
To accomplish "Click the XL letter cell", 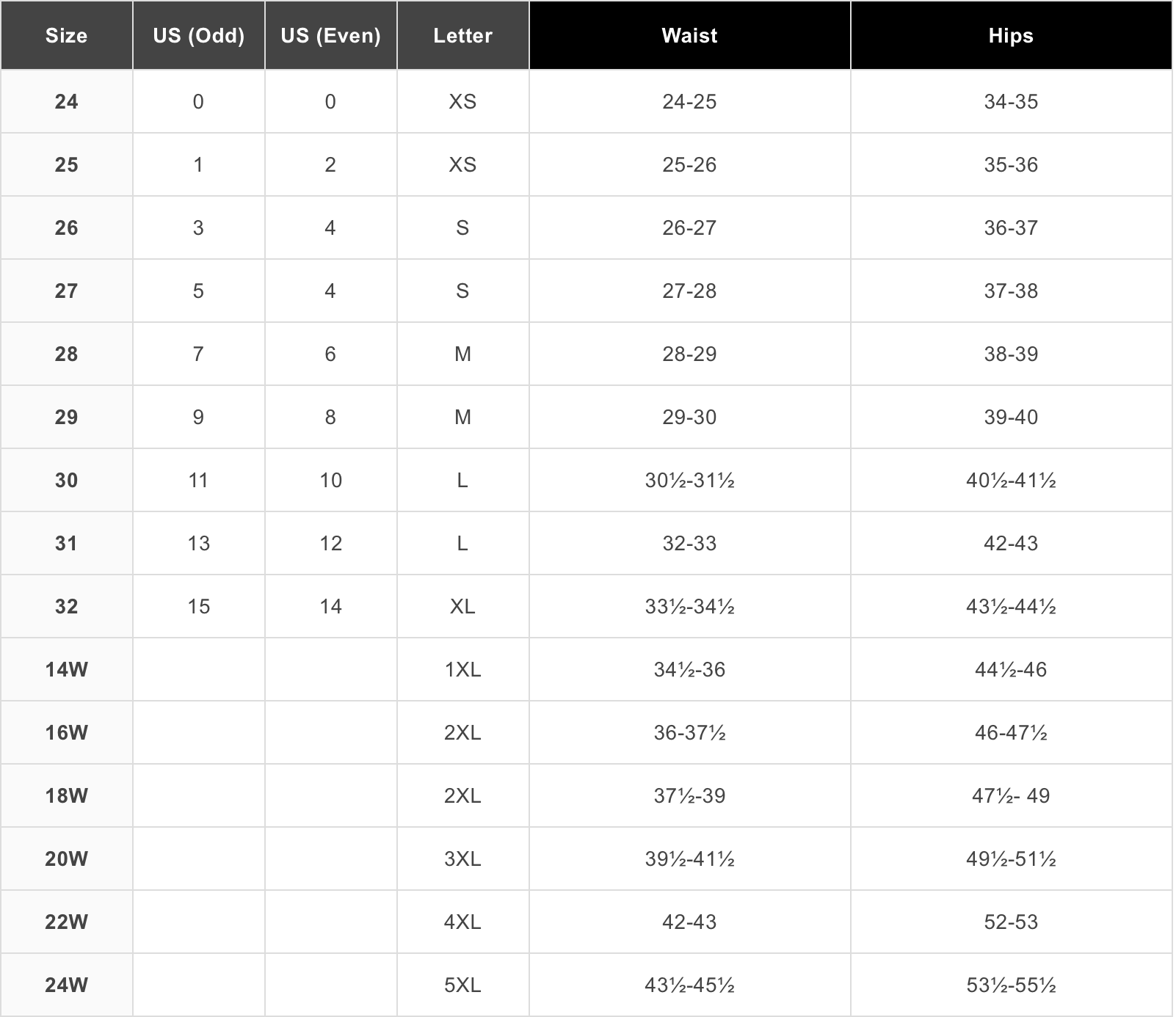I will coord(463,606).
